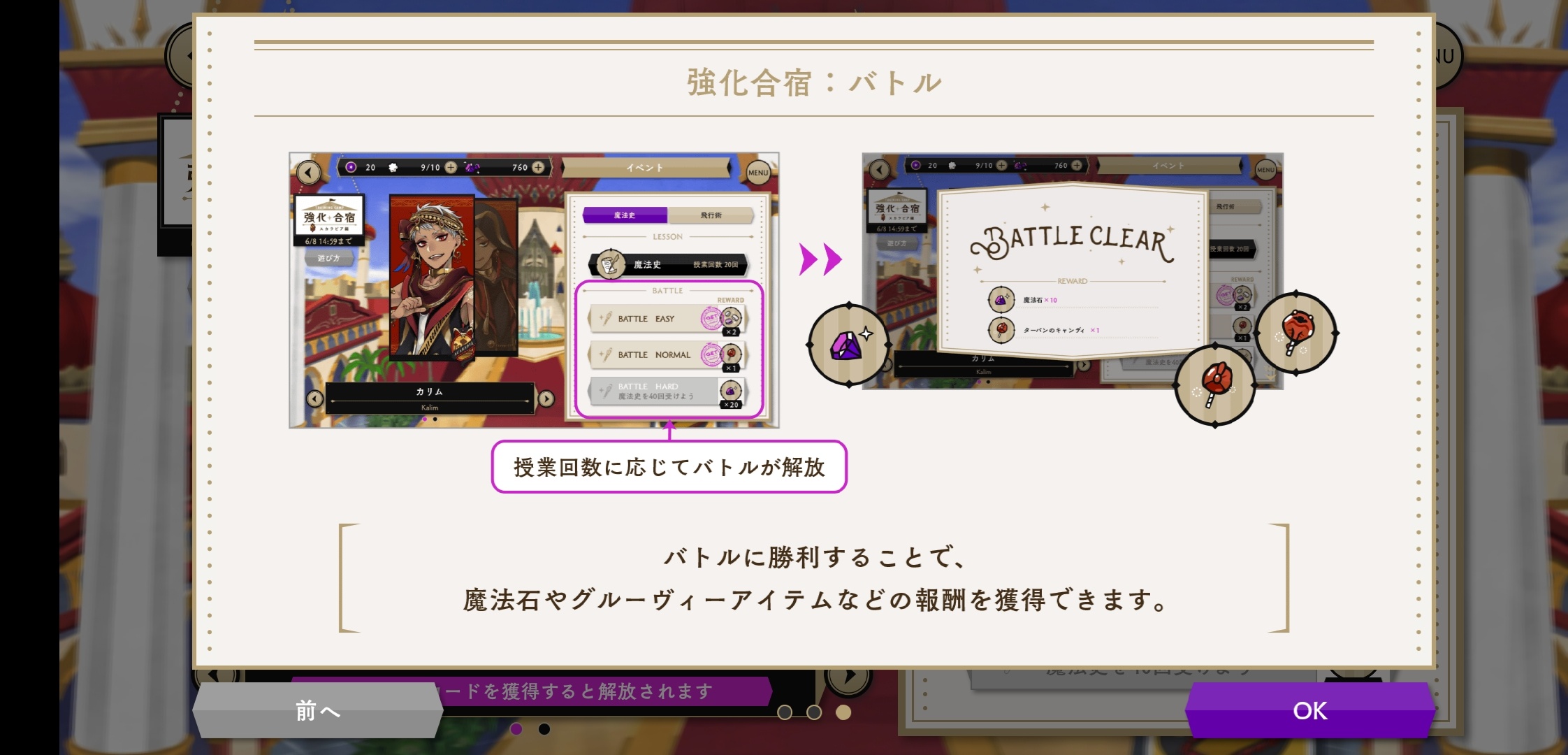The height and width of the screenshot is (755, 1568).
Task: Click the left arrow beside the カリム name bar
Action: click(x=315, y=398)
